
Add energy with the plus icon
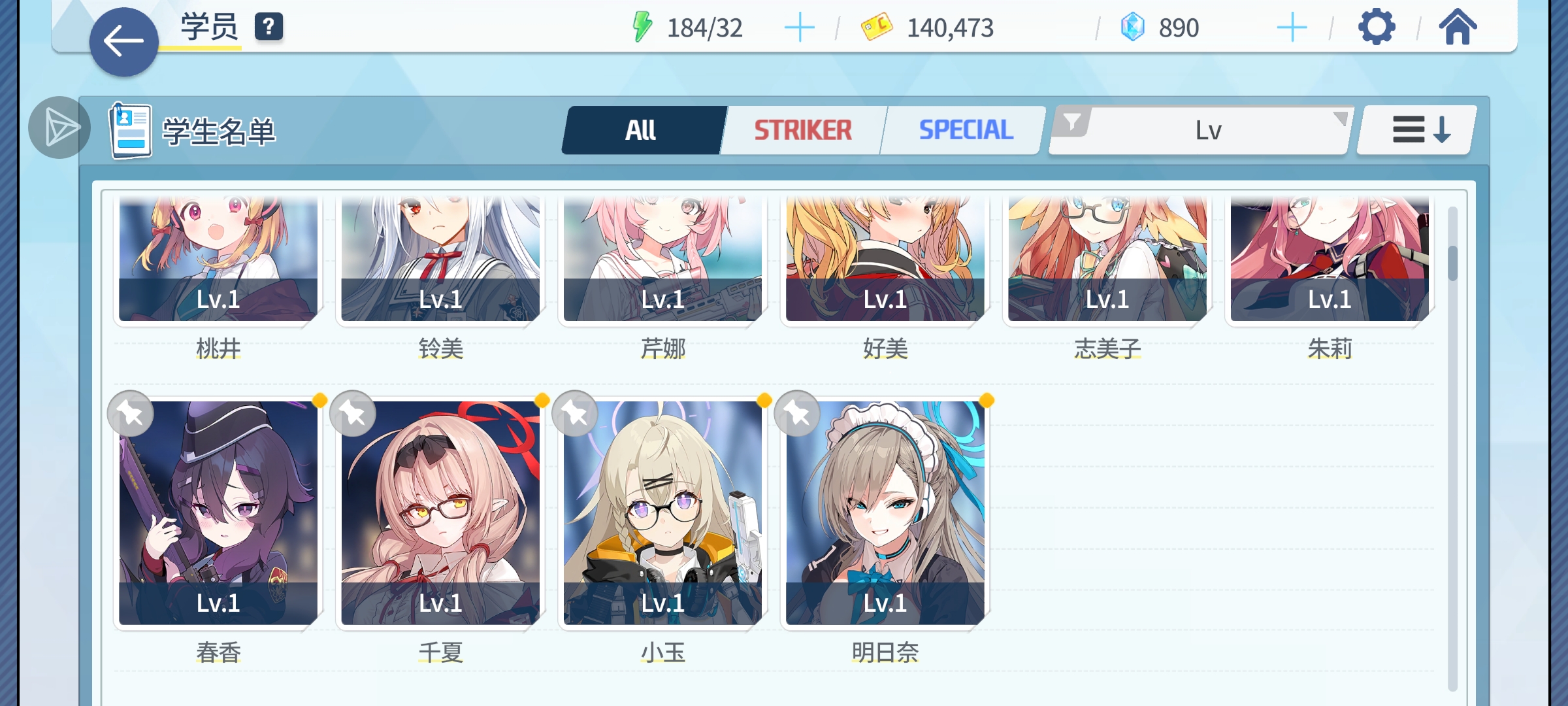(x=799, y=28)
